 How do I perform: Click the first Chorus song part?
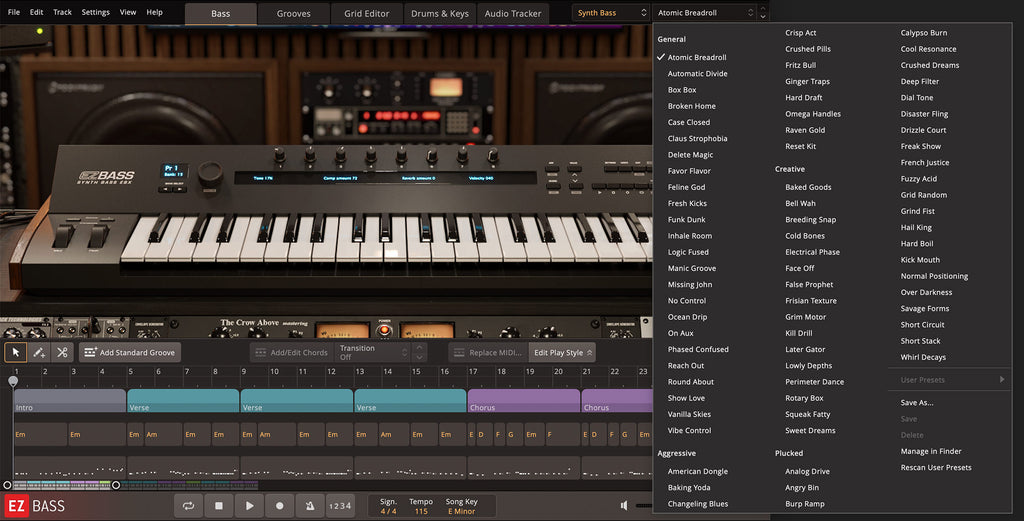tap(524, 401)
